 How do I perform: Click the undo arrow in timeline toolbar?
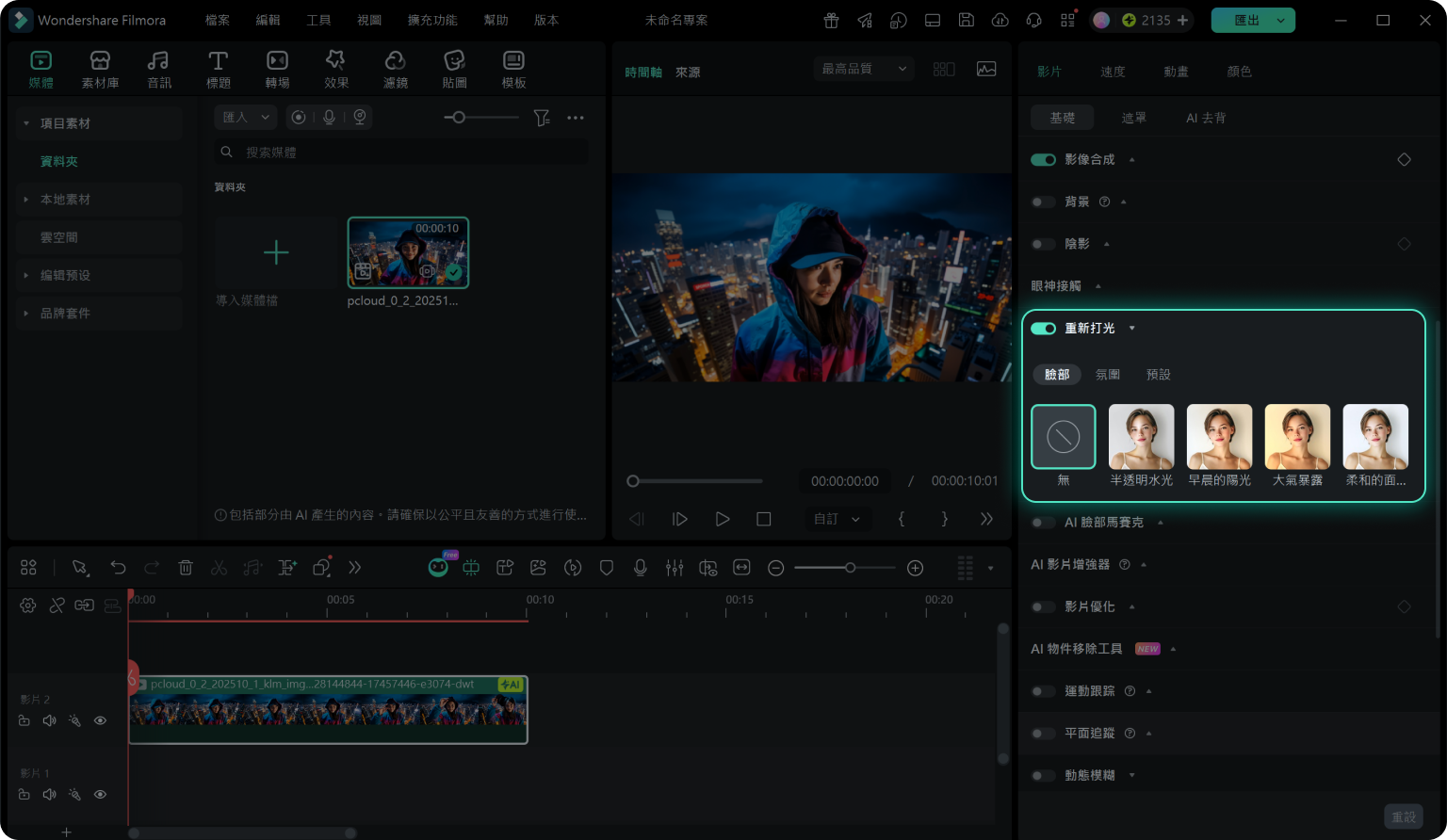(x=118, y=568)
